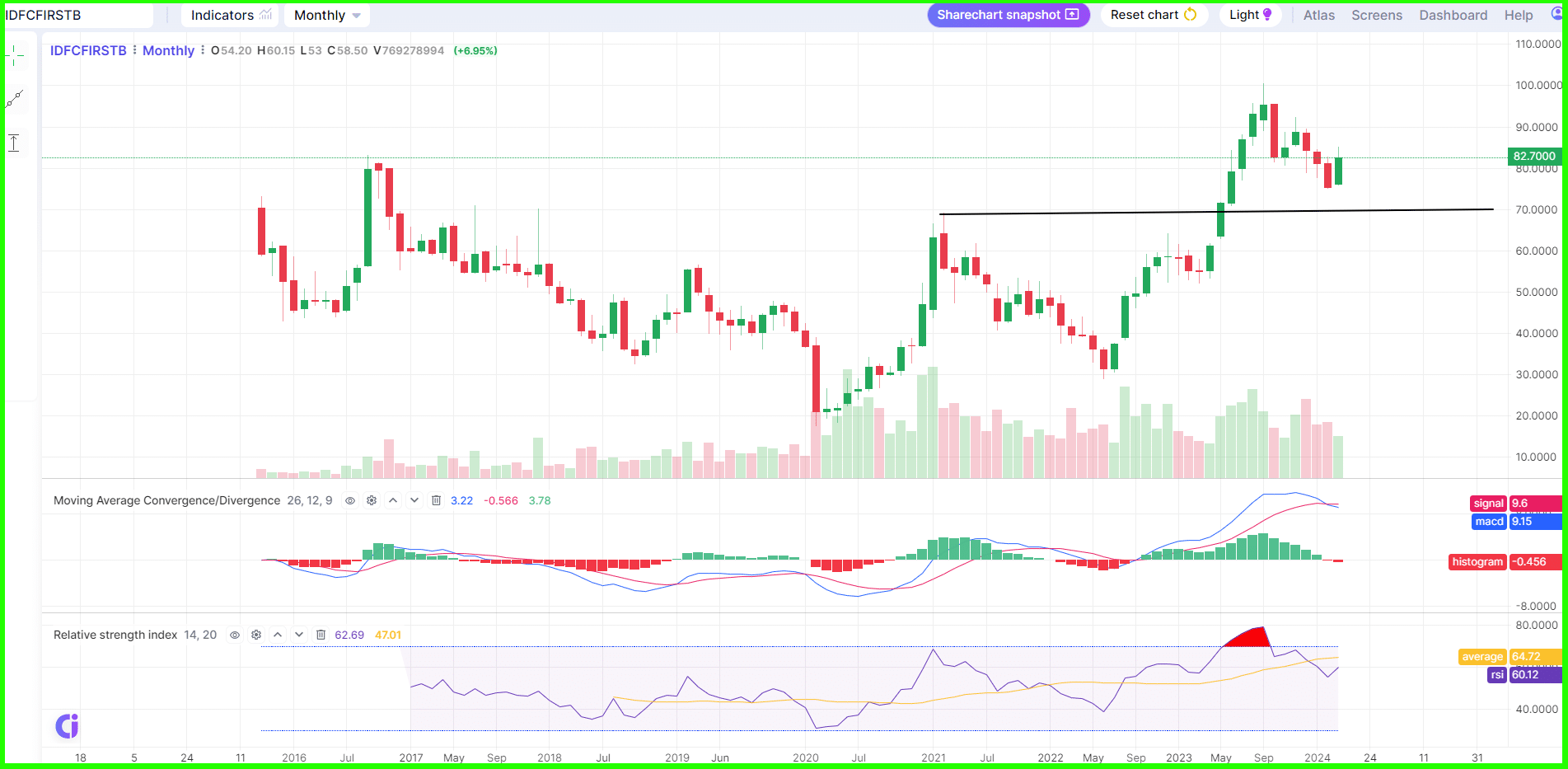The width and height of the screenshot is (1568, 769).
Task: Open MACD indicator settings gear
Action: pyautogui.click(x=372, y=500)
